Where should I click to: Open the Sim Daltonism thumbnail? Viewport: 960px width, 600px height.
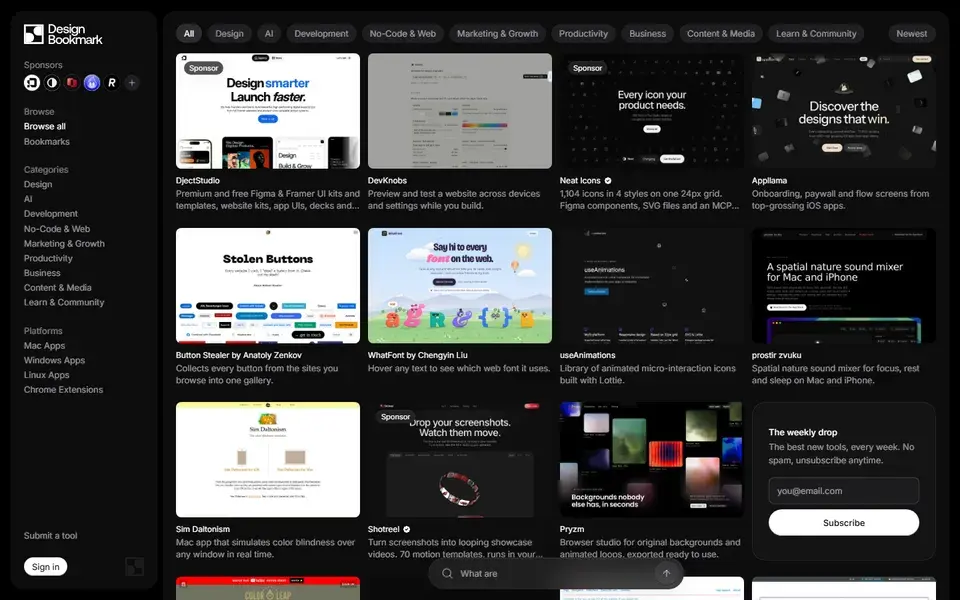click(x=268, y=460)
